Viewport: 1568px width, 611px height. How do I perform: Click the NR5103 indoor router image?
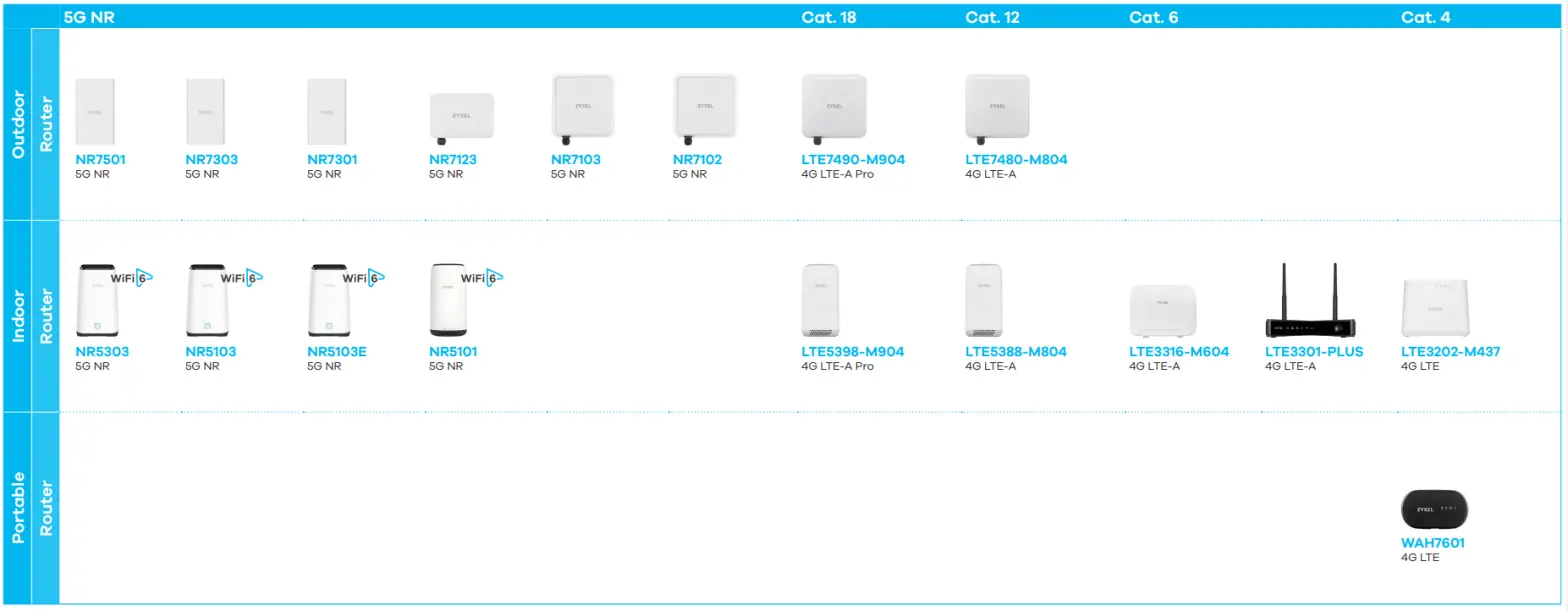[x=207, y=300]
